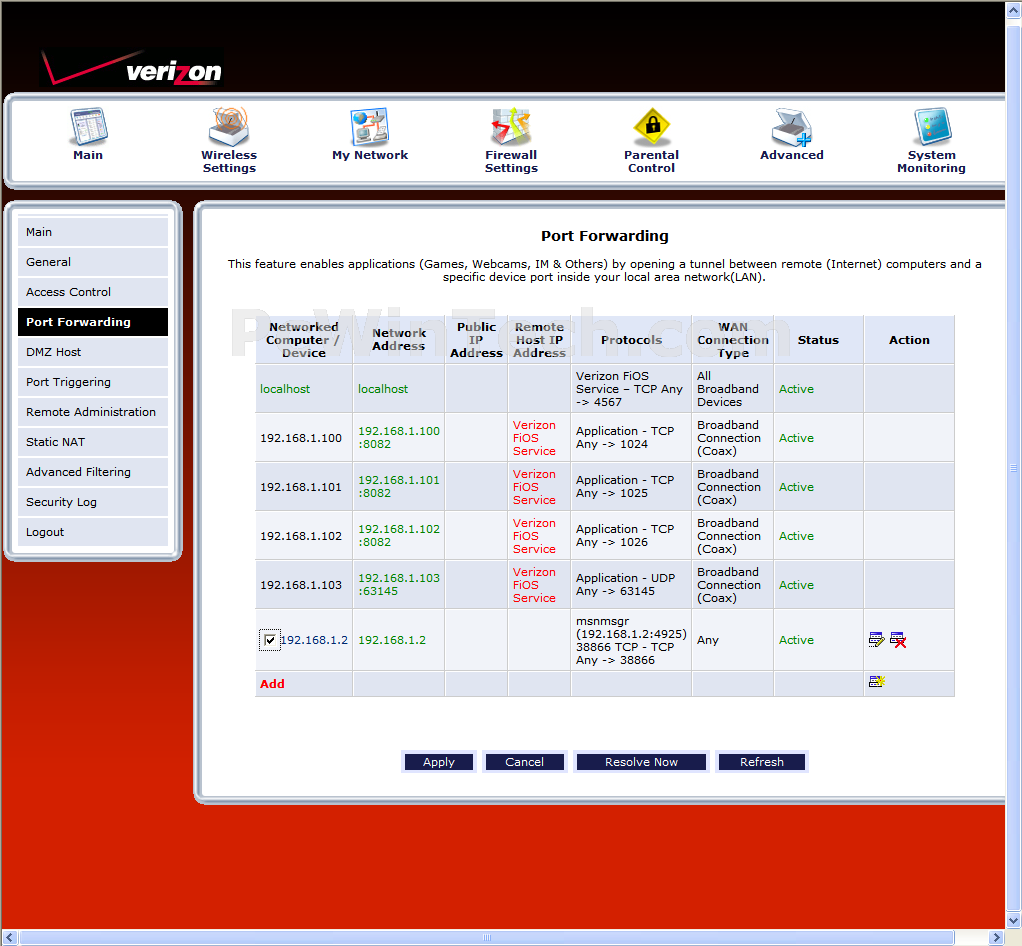
Task: Click the Refresh button
Action: pyautogui.click(x=761, y=761)
